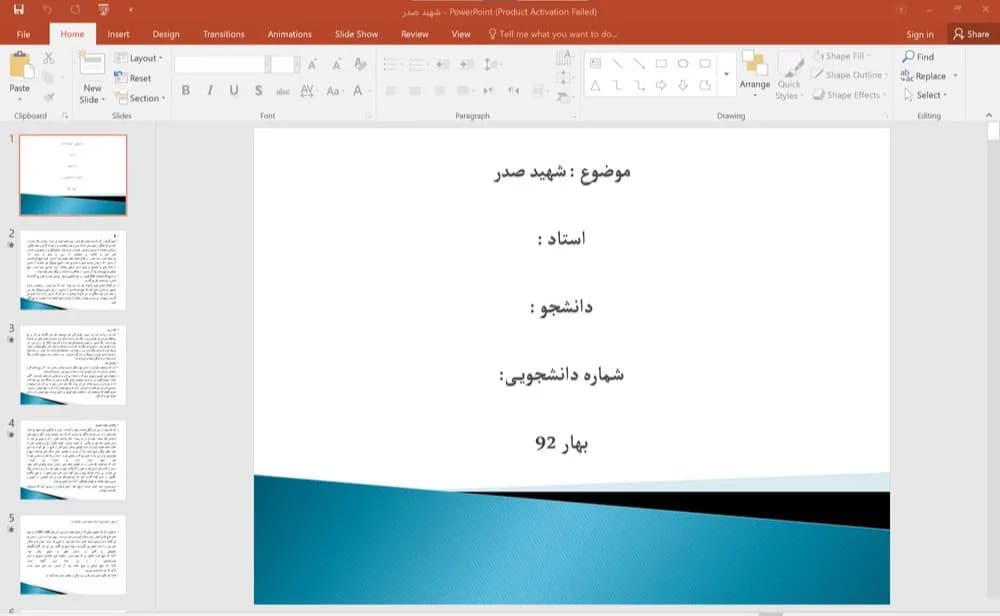
Task: Click the font name box
Action: (219, 64)
